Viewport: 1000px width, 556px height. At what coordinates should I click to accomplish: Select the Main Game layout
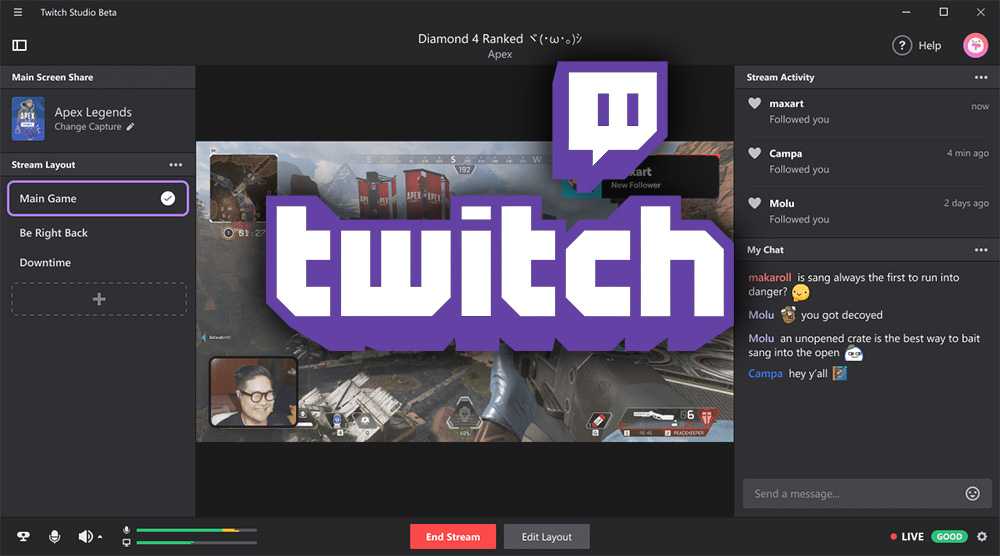[x=98, y=198]
